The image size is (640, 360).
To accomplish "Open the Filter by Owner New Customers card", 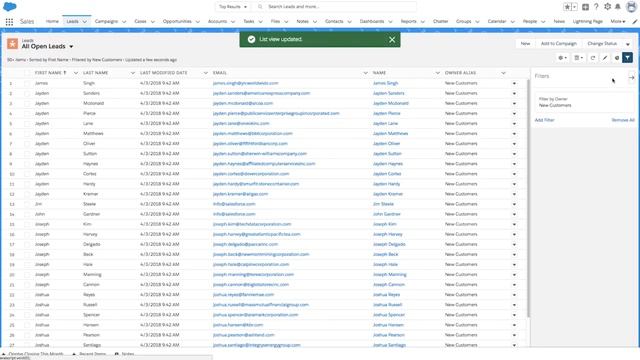I will click(584, 102).
